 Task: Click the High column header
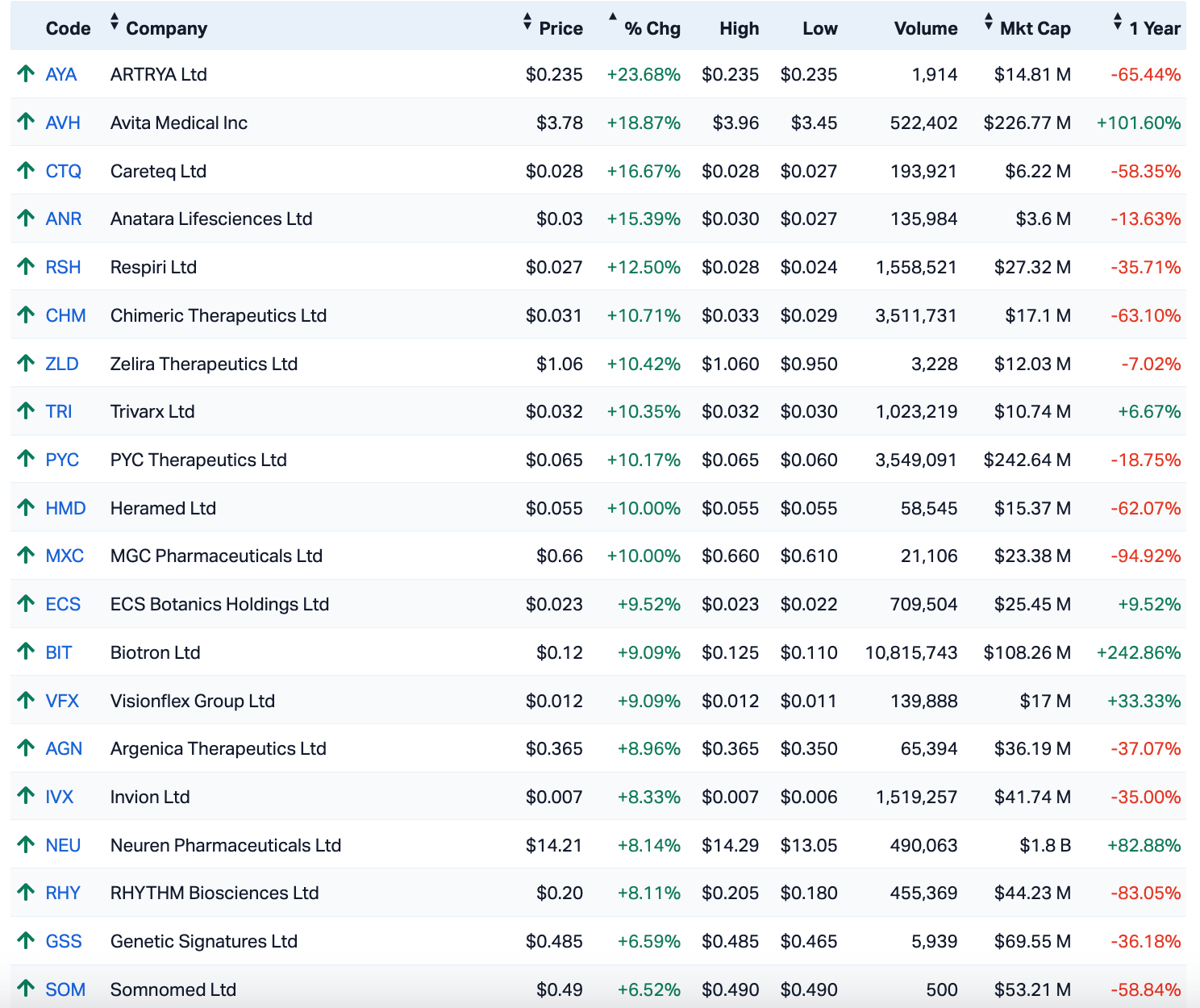(x=740, y=28)
